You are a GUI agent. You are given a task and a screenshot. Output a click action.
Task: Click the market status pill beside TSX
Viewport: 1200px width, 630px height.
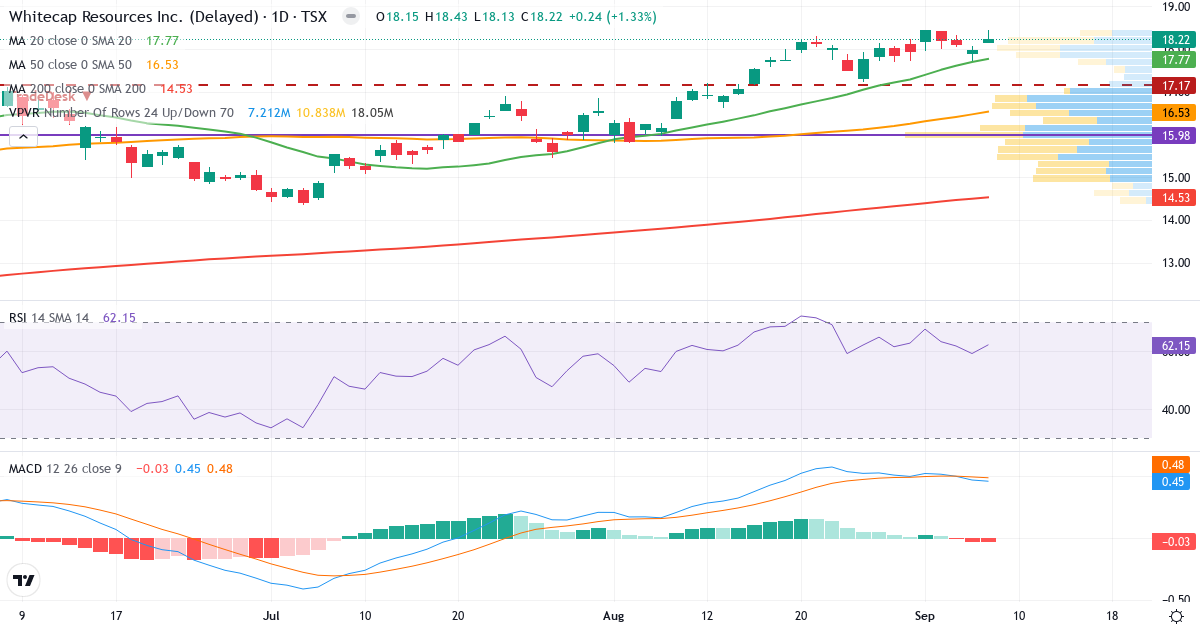(x=349, y=17)
